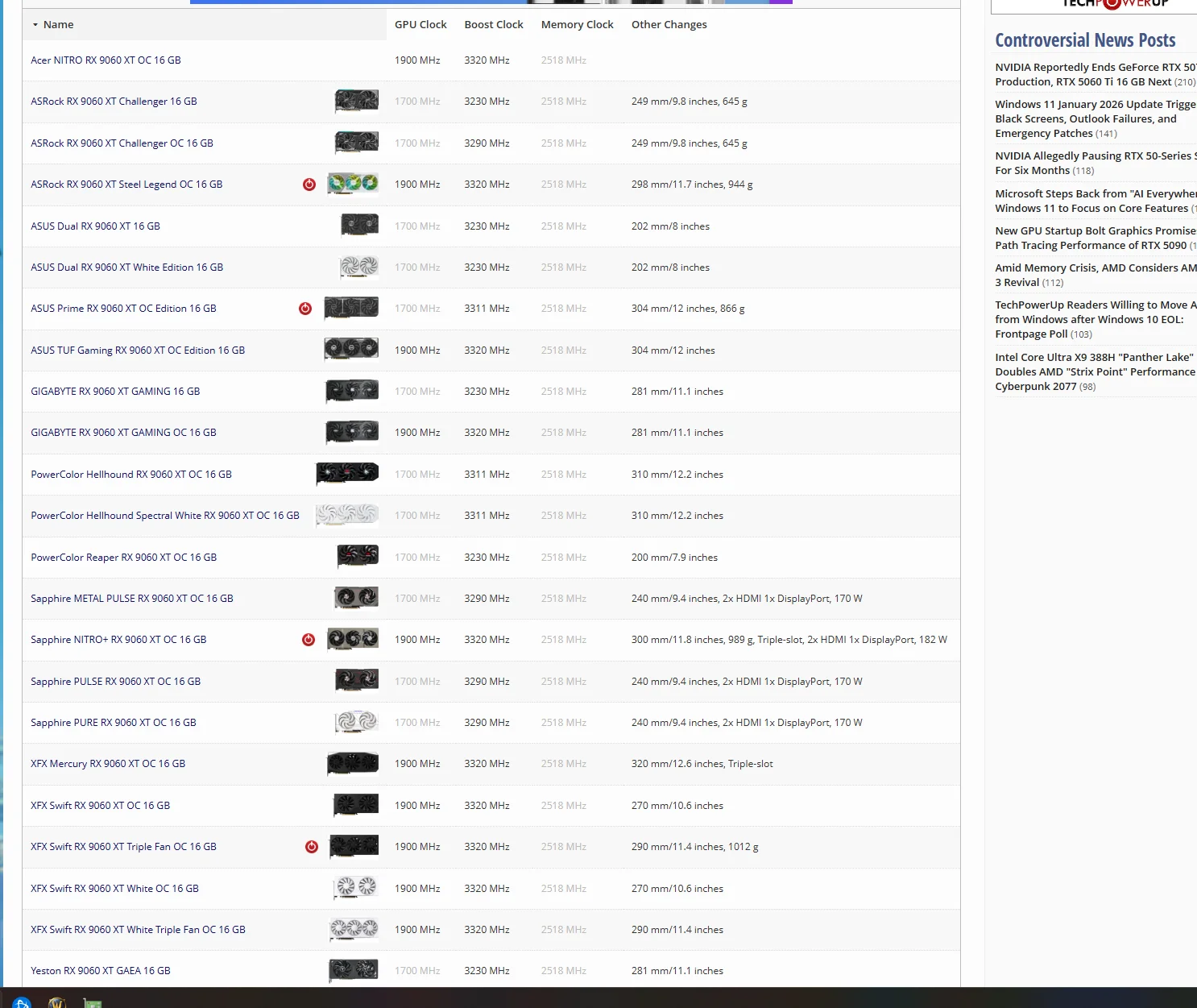The image size is (1197, 1008).
Task: Select the Sapphire NITRO+ review icon
Action: [309, 640]
